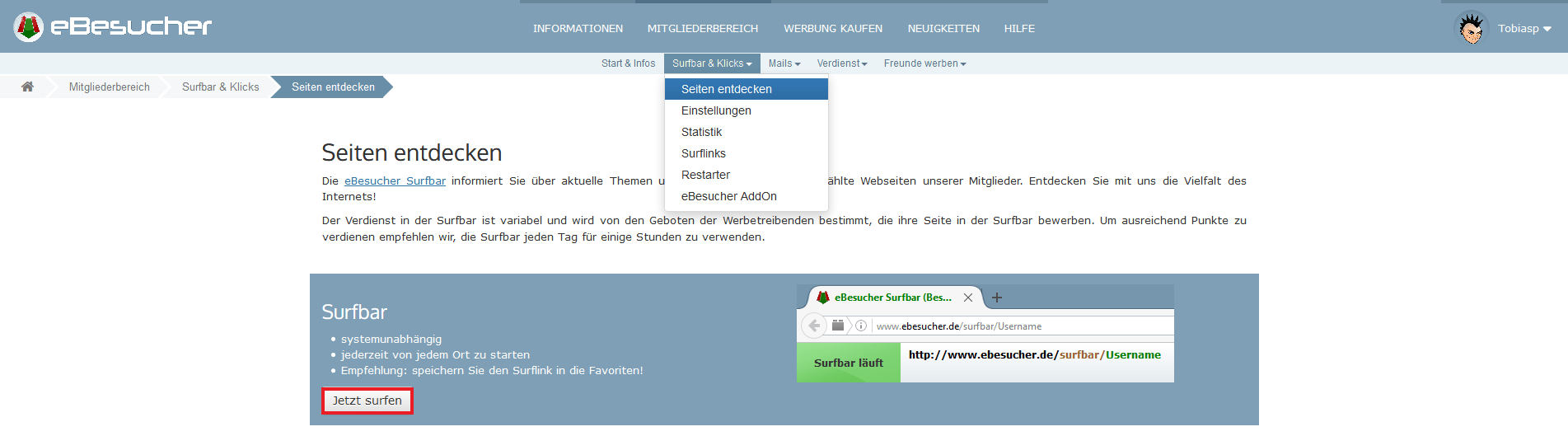
Task: Select Restarter menu entry
Action: pyautogui.click(x=747, y=175)
